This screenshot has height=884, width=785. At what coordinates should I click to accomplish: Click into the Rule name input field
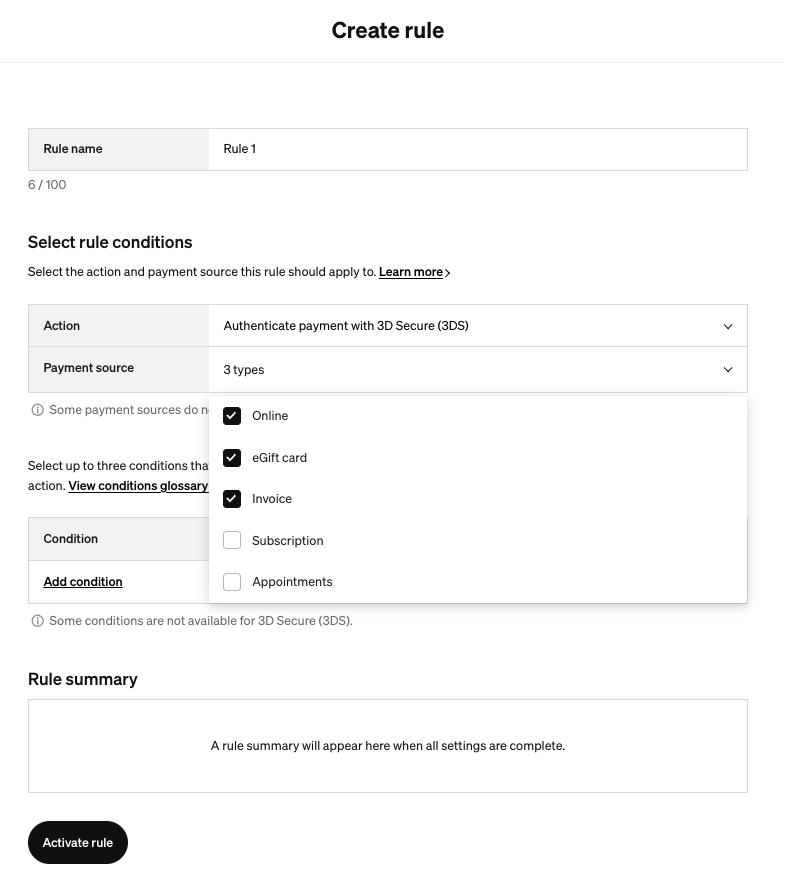[478, 149]
